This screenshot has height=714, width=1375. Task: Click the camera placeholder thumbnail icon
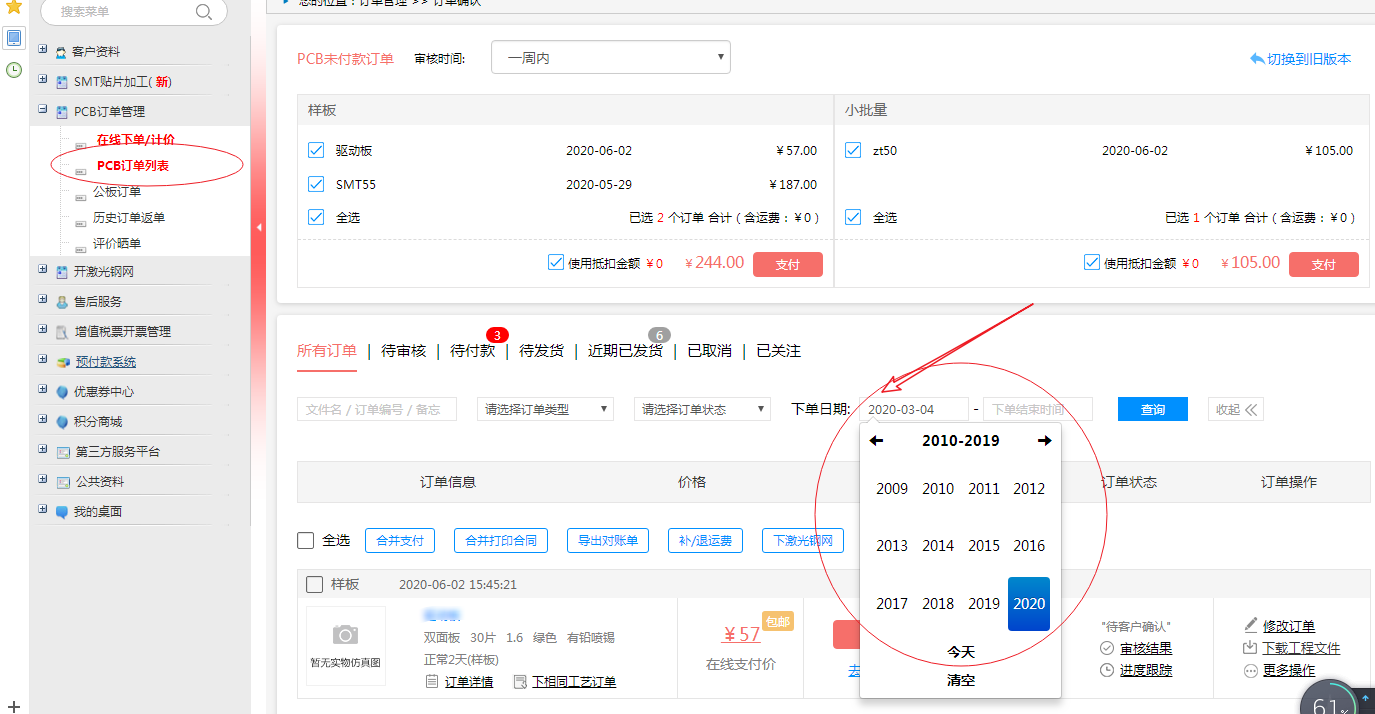click(x=345, y=635)
